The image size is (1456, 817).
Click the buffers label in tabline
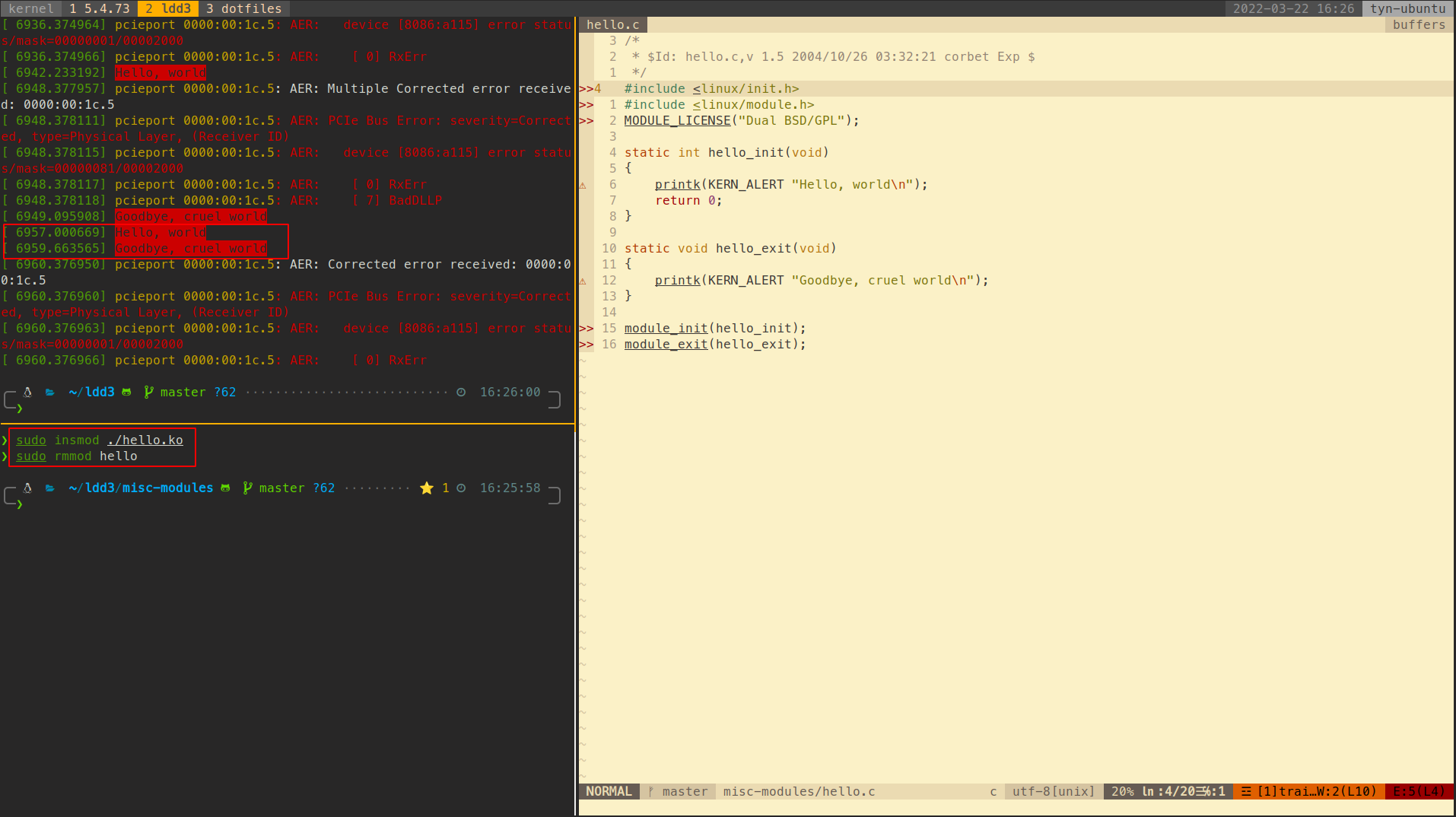[1419, 24]
